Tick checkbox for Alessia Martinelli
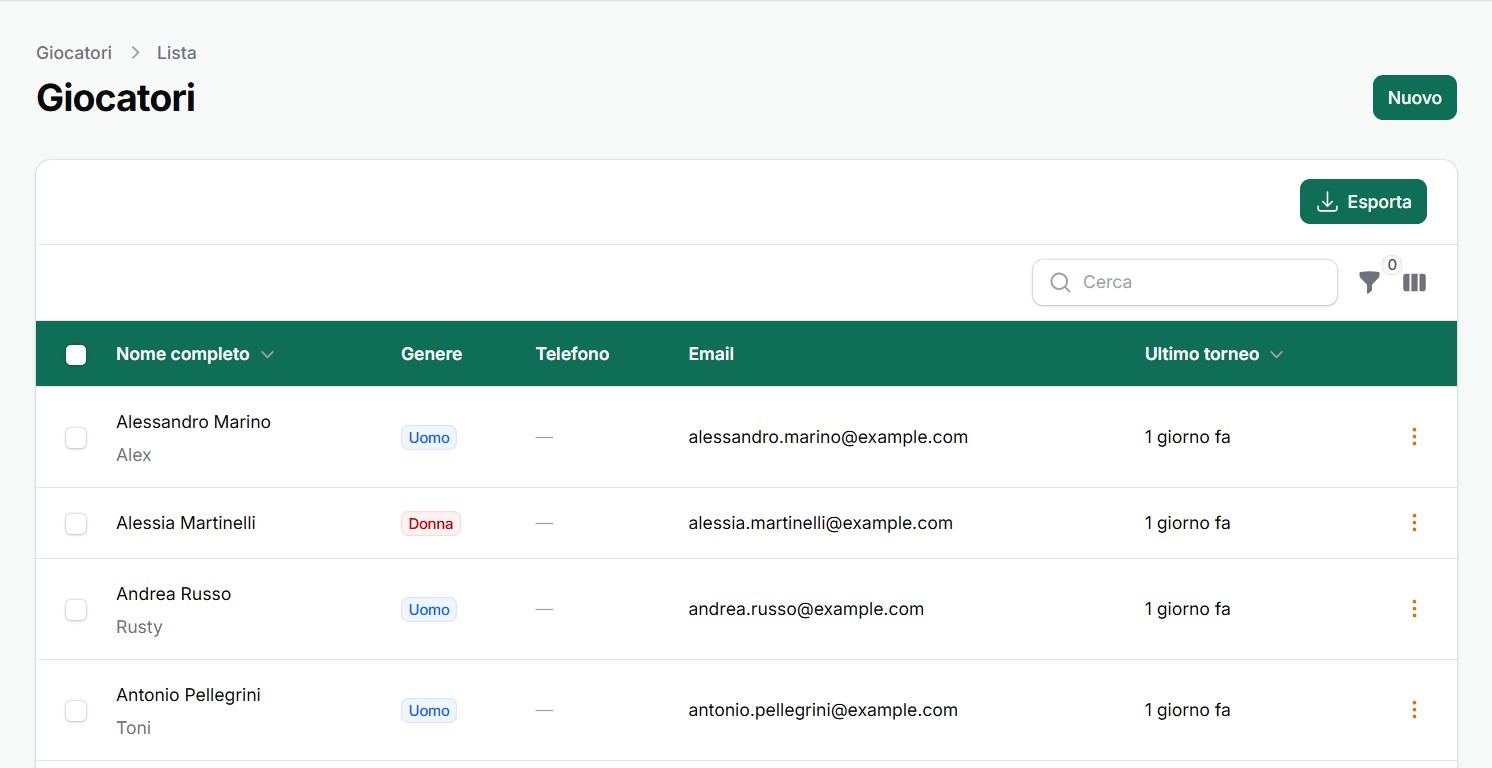The height and width of the screenshot is (768, 1492). point(76,524)
